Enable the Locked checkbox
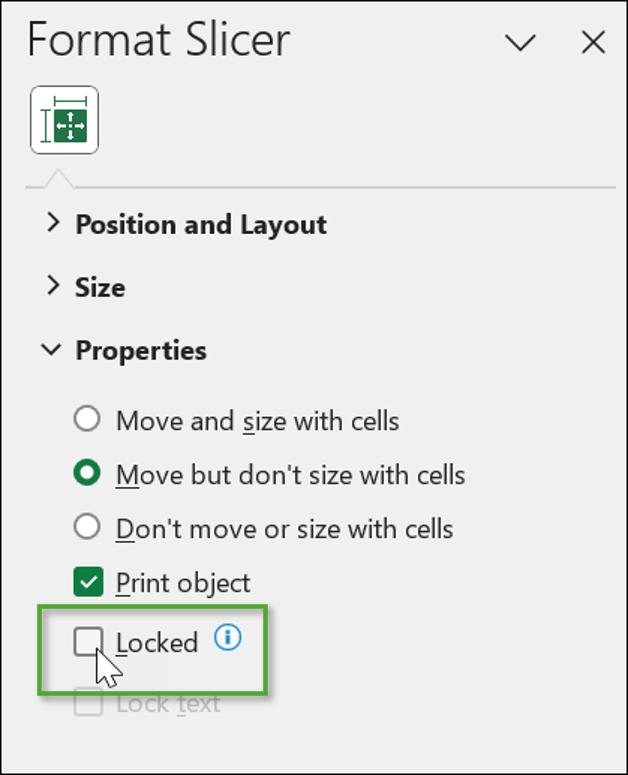 coord(88,642)
